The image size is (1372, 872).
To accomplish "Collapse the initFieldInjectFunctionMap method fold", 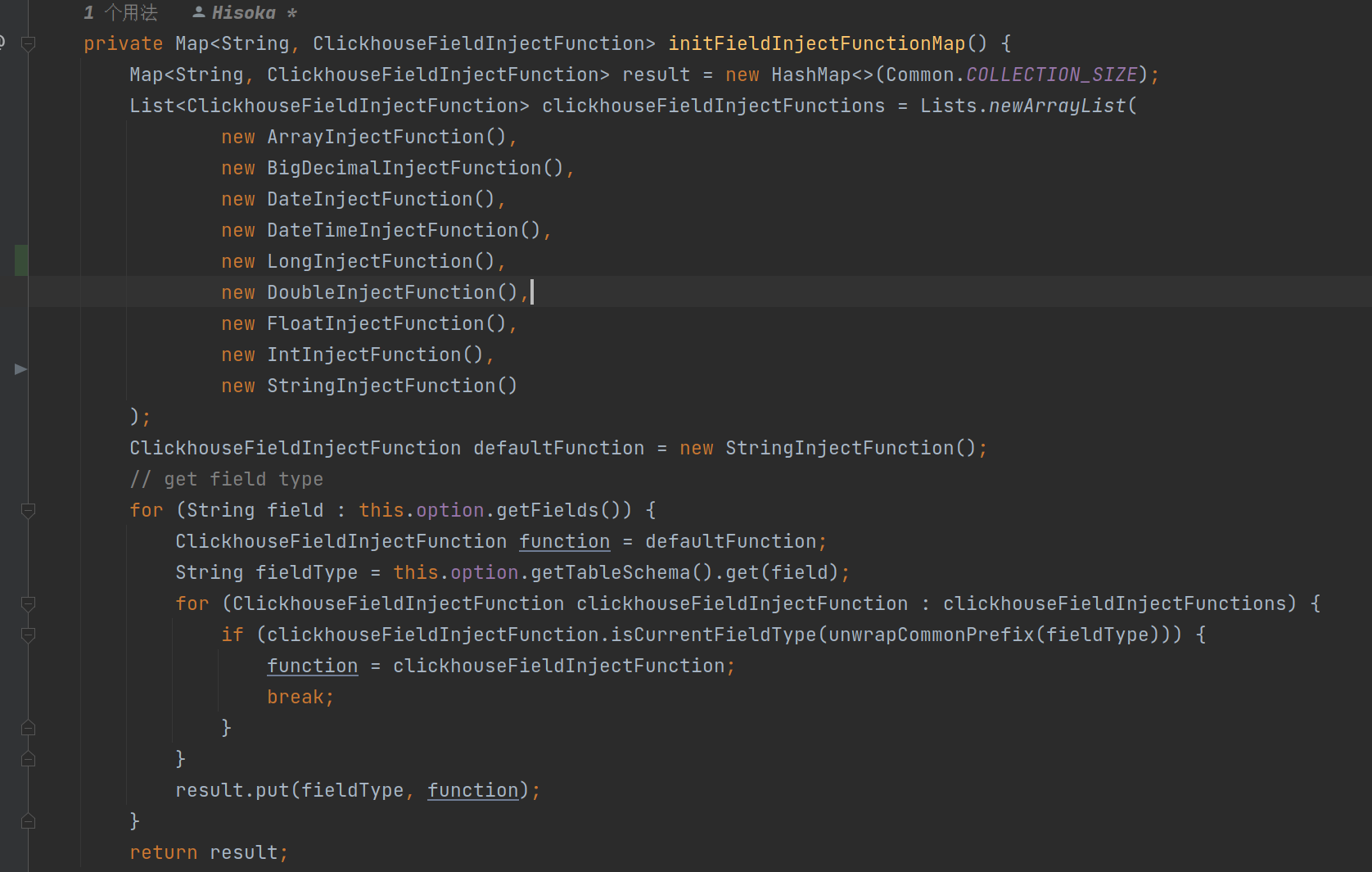I will [28, 44].
